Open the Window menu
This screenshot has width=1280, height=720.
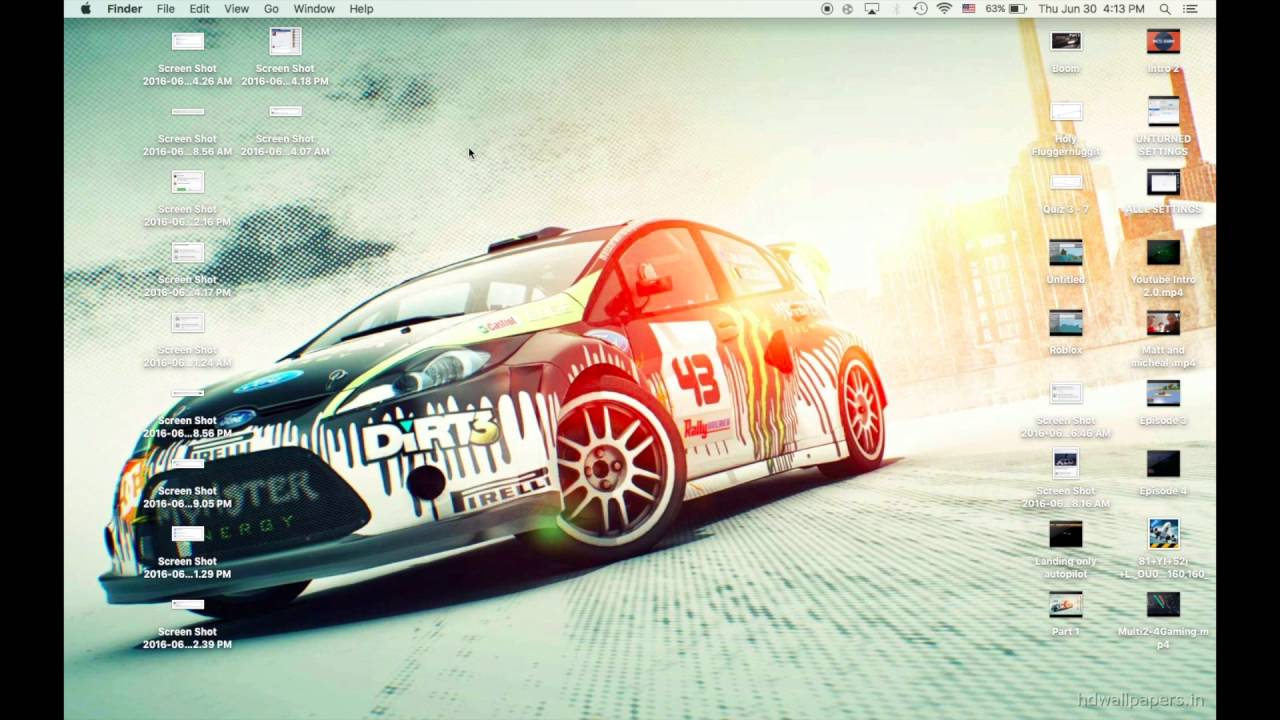314,9
